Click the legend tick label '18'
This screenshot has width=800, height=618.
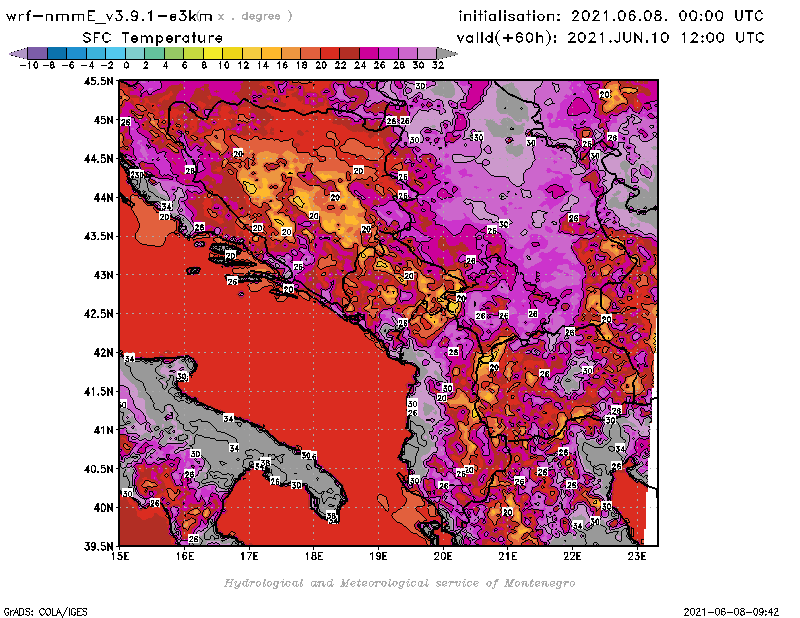302,65
